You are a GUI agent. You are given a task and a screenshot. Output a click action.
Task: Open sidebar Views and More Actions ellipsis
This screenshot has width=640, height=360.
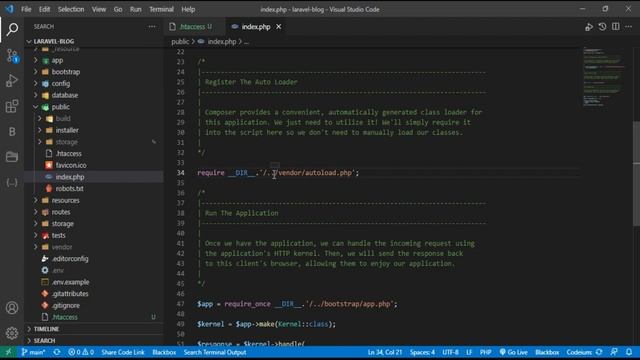pos(152,27)
